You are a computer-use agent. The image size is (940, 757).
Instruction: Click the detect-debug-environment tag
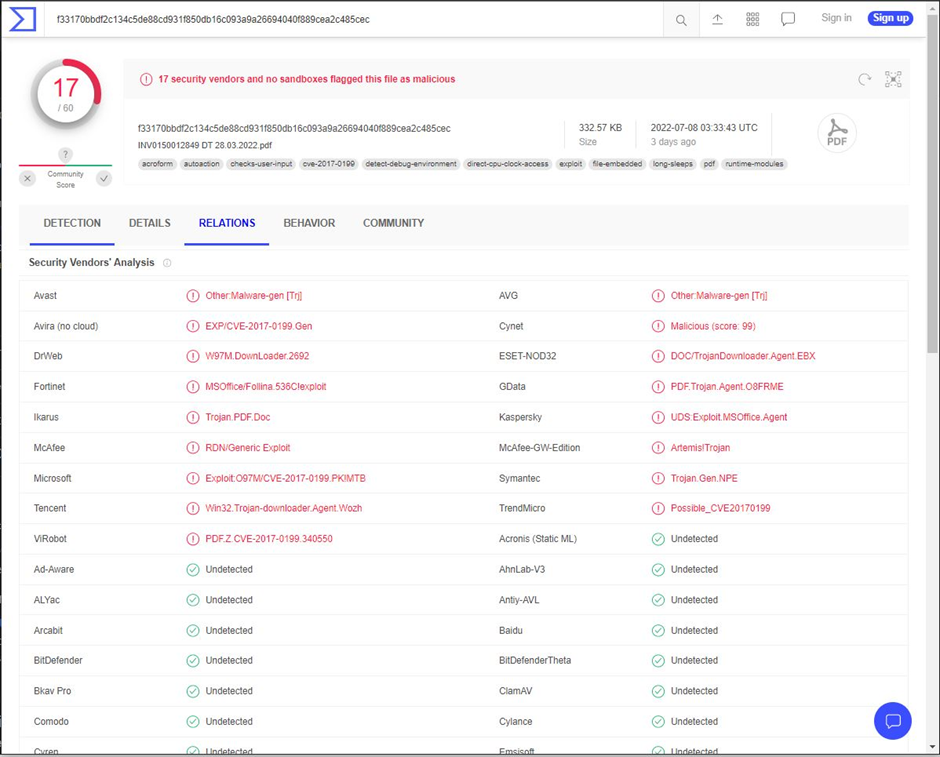(411, 164)
